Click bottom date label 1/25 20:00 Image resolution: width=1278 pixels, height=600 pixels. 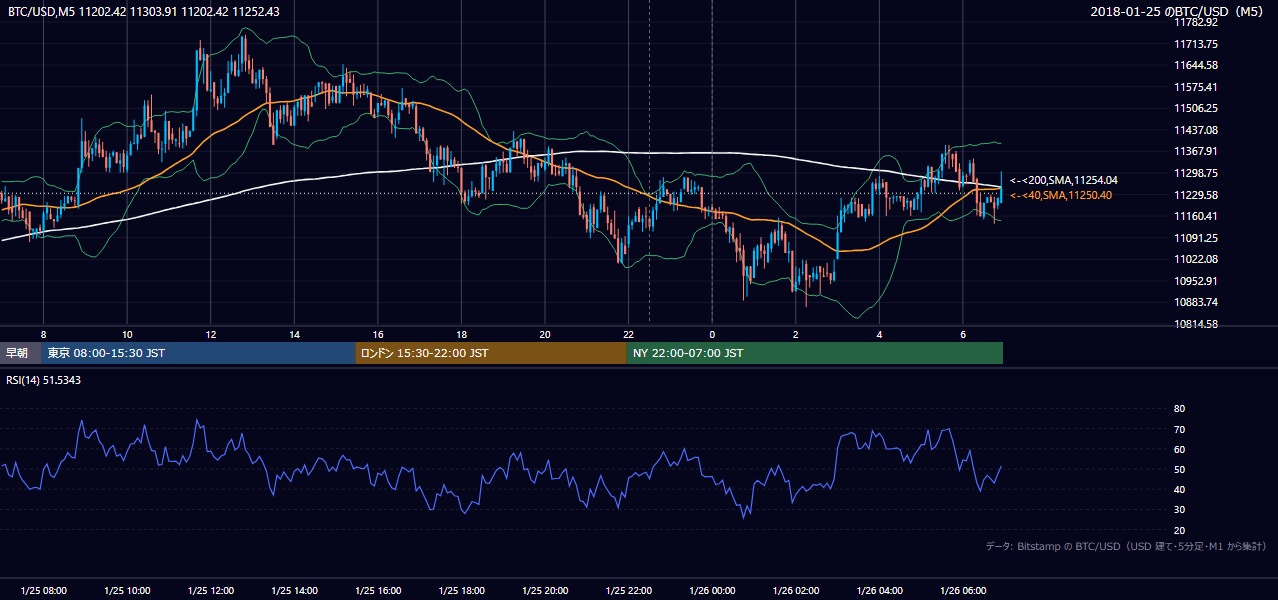(x=545, y=591)
